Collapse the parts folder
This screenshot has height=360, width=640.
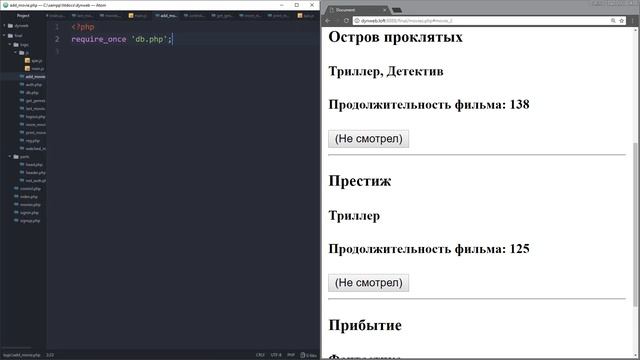pos(20,157)
